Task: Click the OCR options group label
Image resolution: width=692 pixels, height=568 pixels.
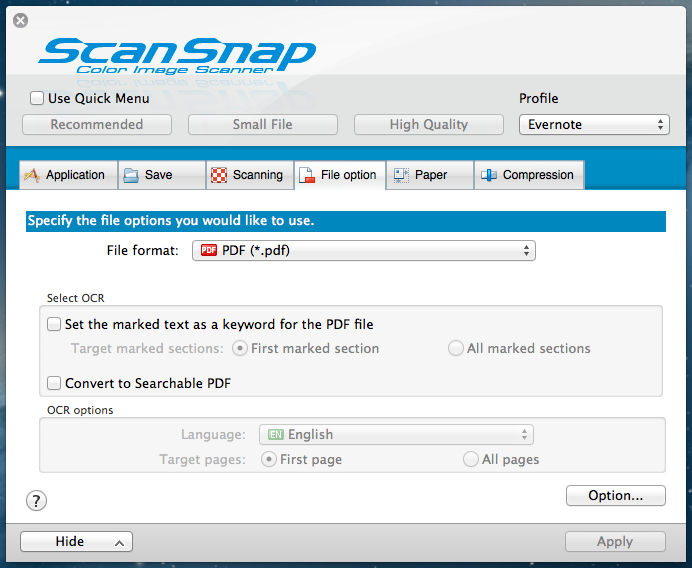Action: pos(80,410)
